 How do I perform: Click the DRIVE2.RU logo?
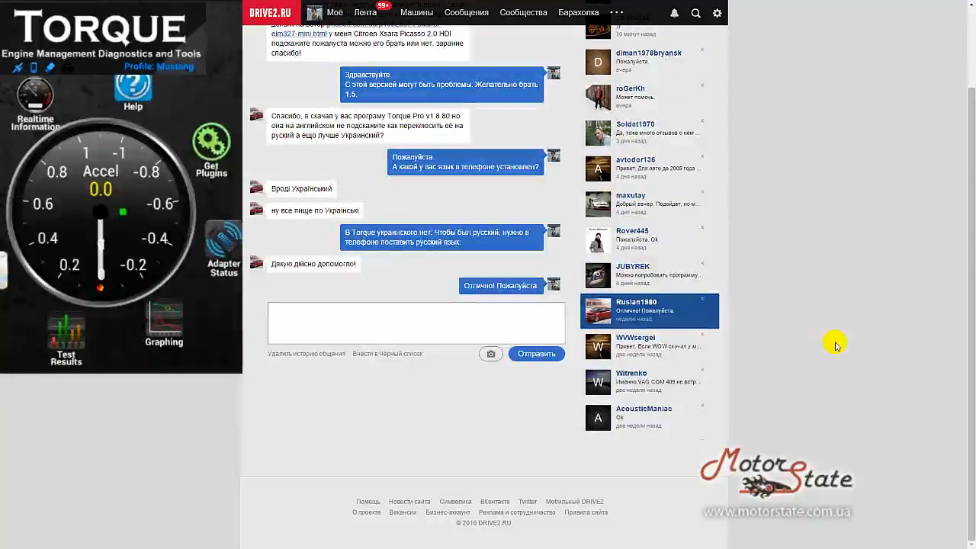pyautogui.click(x=270, y=12)
